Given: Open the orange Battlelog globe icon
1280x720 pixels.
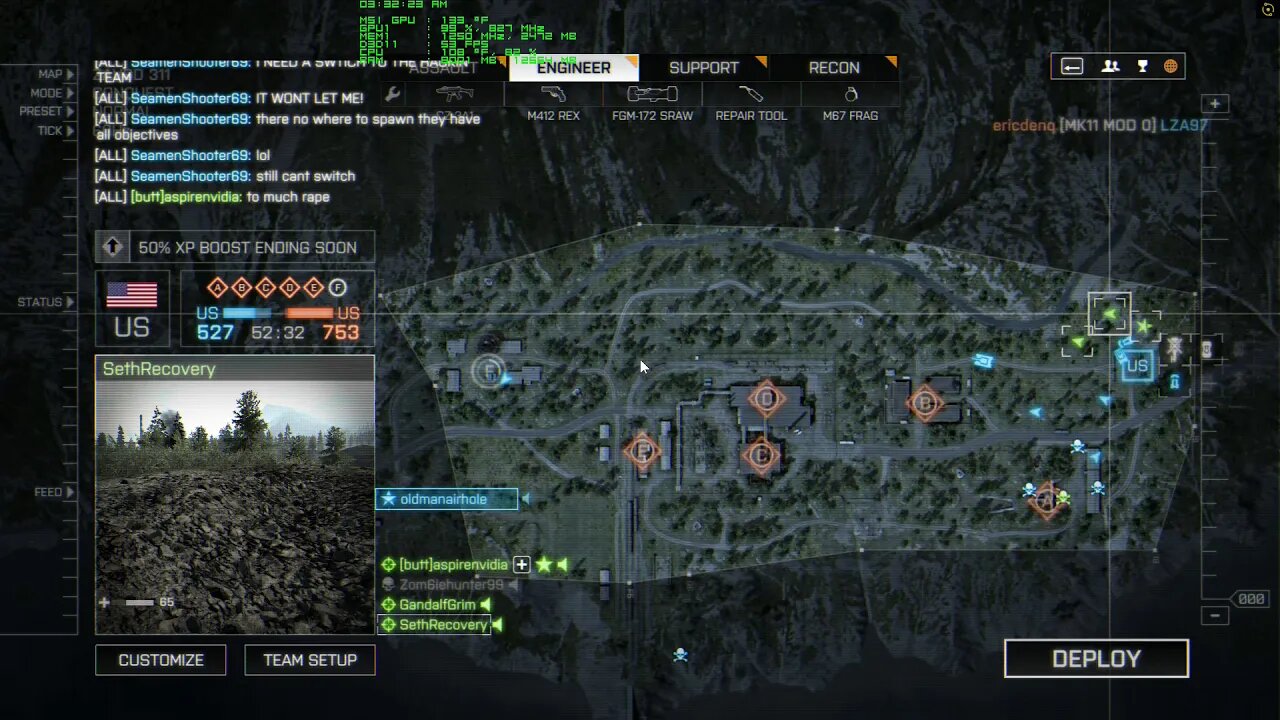Looking at the screenshot, I should pyautogui.click(x=1170, y=67).
